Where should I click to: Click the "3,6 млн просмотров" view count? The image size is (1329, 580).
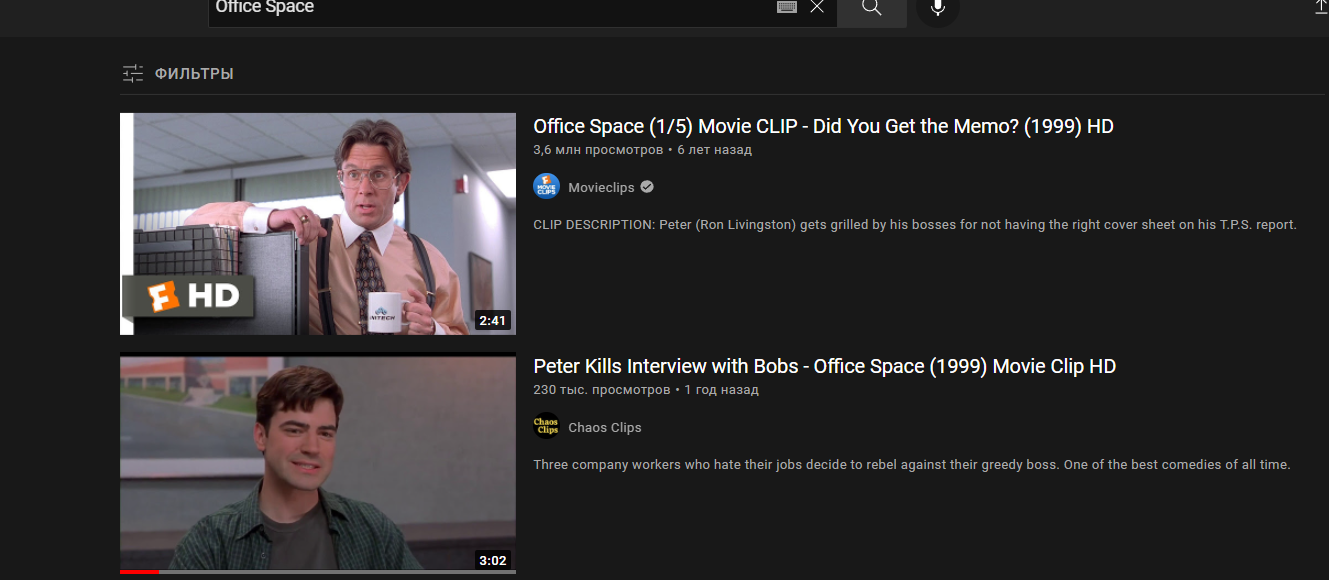[598, 150]
